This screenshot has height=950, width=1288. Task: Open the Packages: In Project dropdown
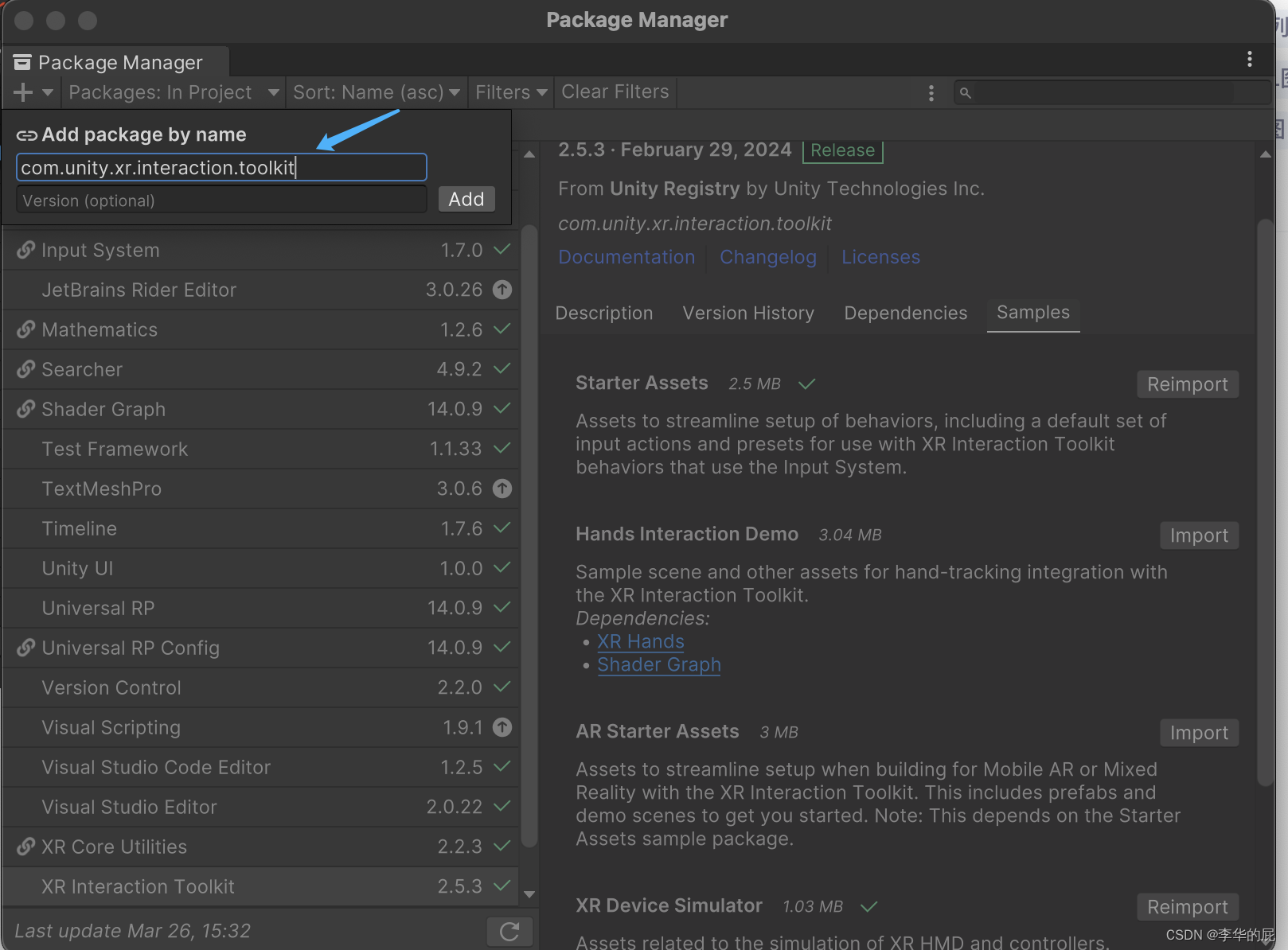[x=174, y=92]
